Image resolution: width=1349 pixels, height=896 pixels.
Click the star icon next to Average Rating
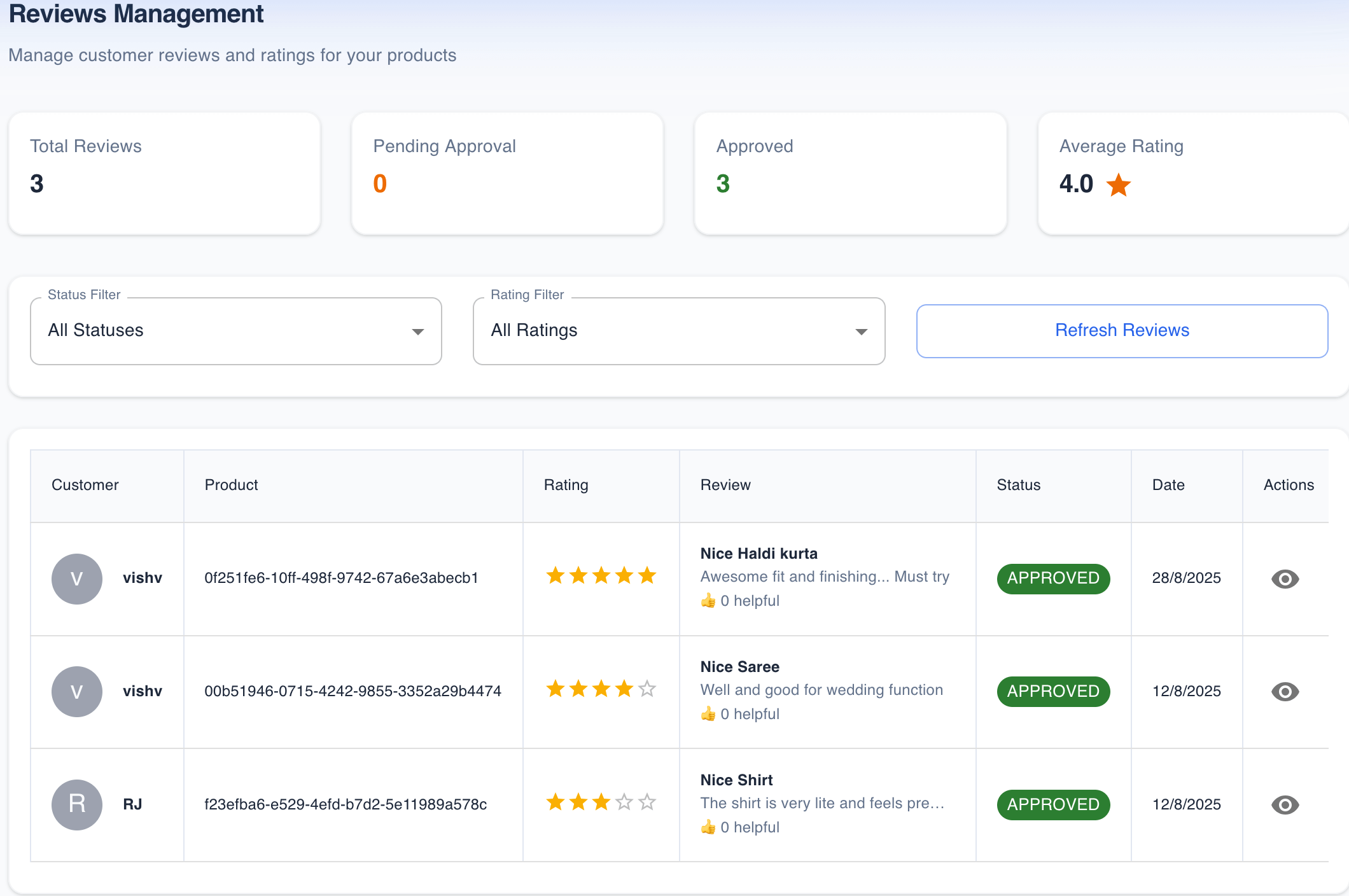click(x=1117, y=185)
